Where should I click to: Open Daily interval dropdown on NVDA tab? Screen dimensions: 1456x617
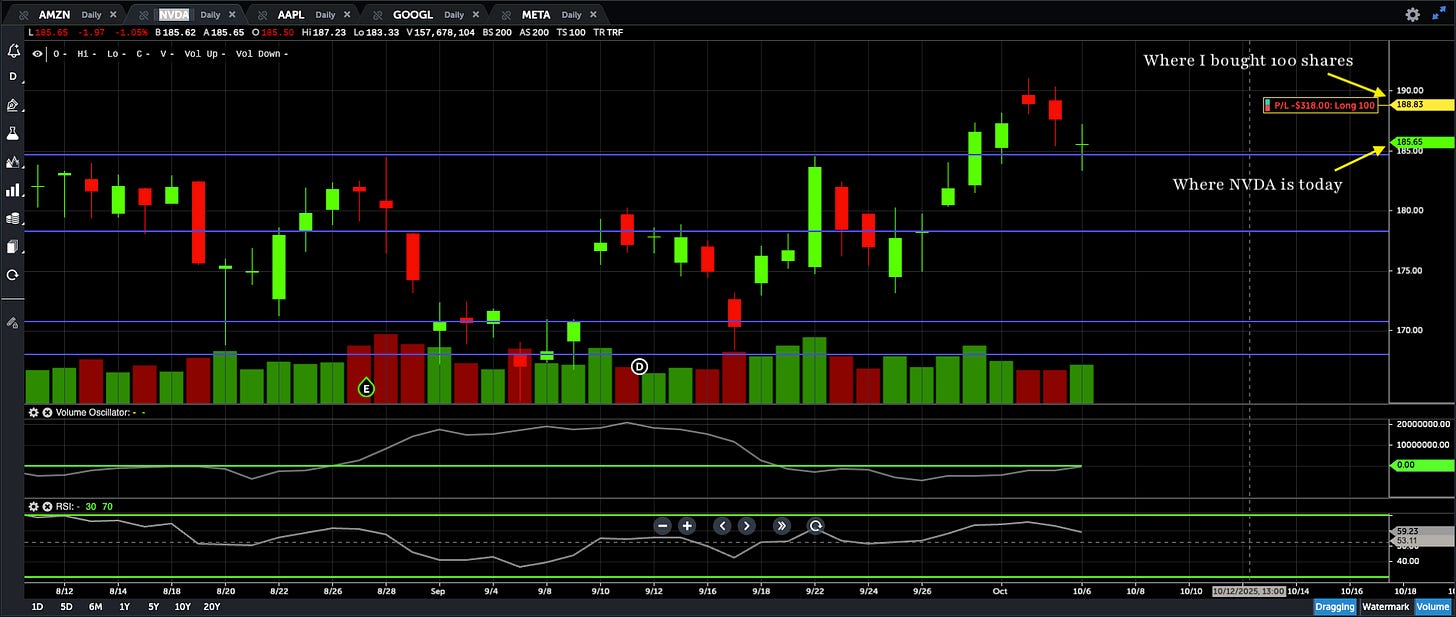(210, 15)
